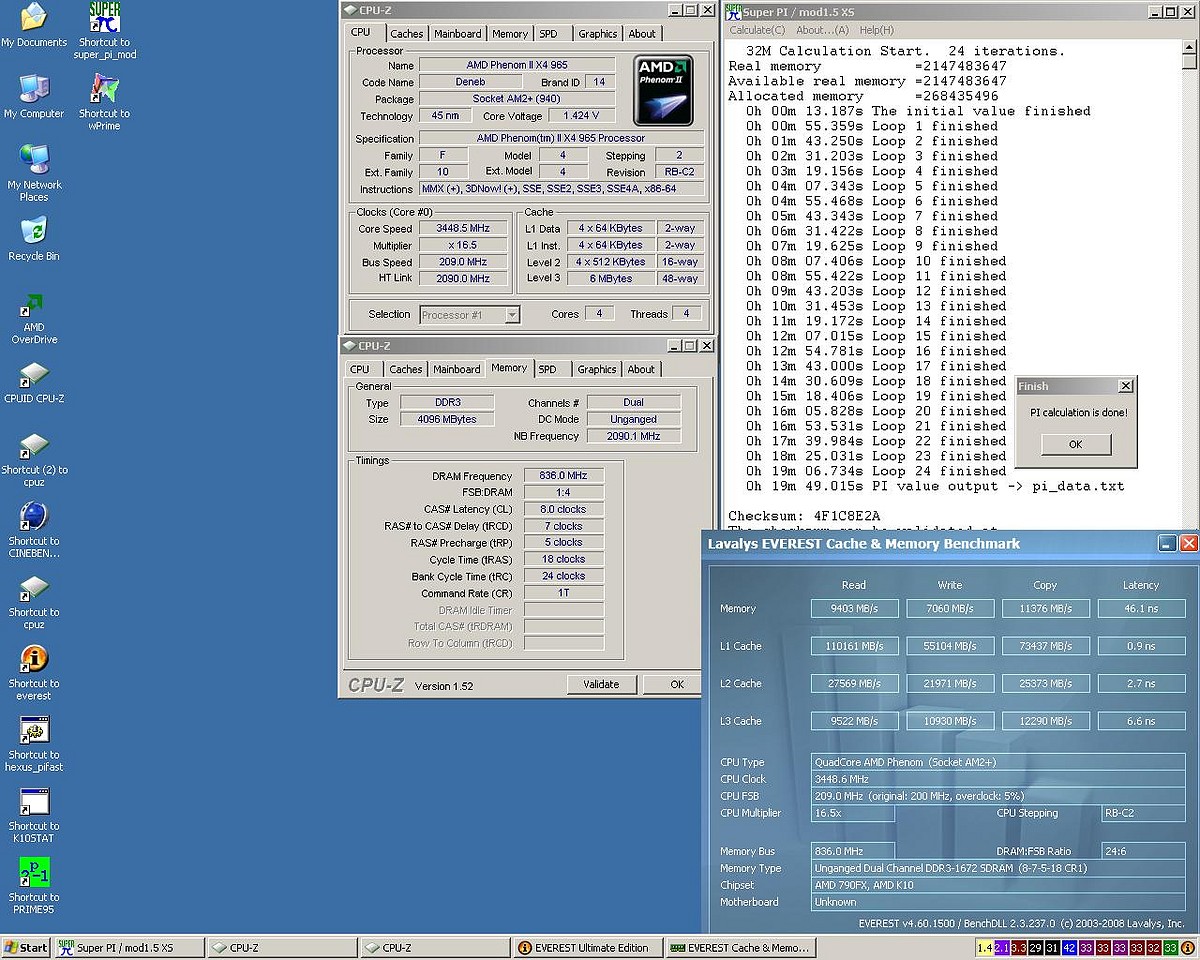Image resolution: width=1200 pixels, height=960 pixels.
Task: Click the Validate button in CPU-Z
Action: pyautogui.click(x=601, y=684)
